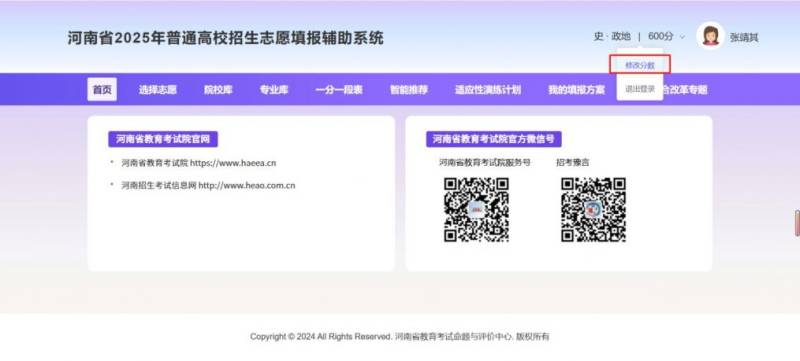Click the user avatar icon
This screenshot has width=800, height=361.
tap(710, 36)
